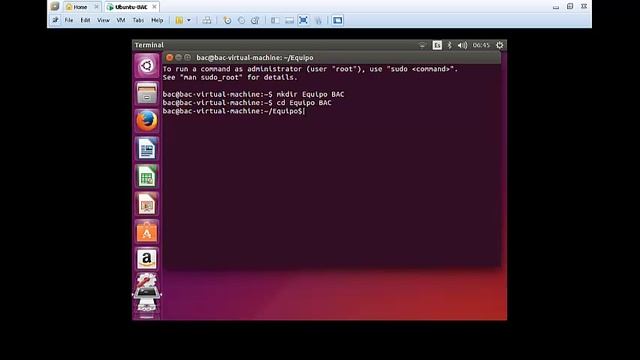The image size is (640, 360).
Task: Launch LibreOffice Writer from the launcher
Action: coord(147,148)
